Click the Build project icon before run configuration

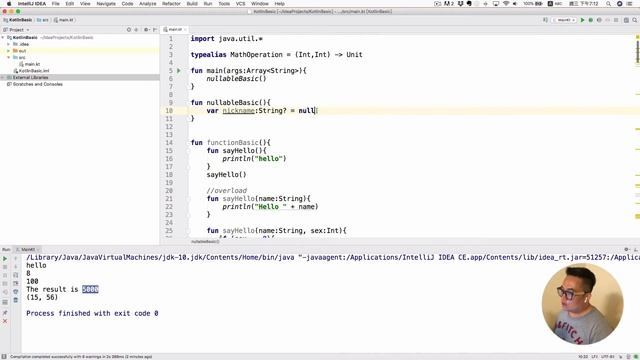coord(545,20)
